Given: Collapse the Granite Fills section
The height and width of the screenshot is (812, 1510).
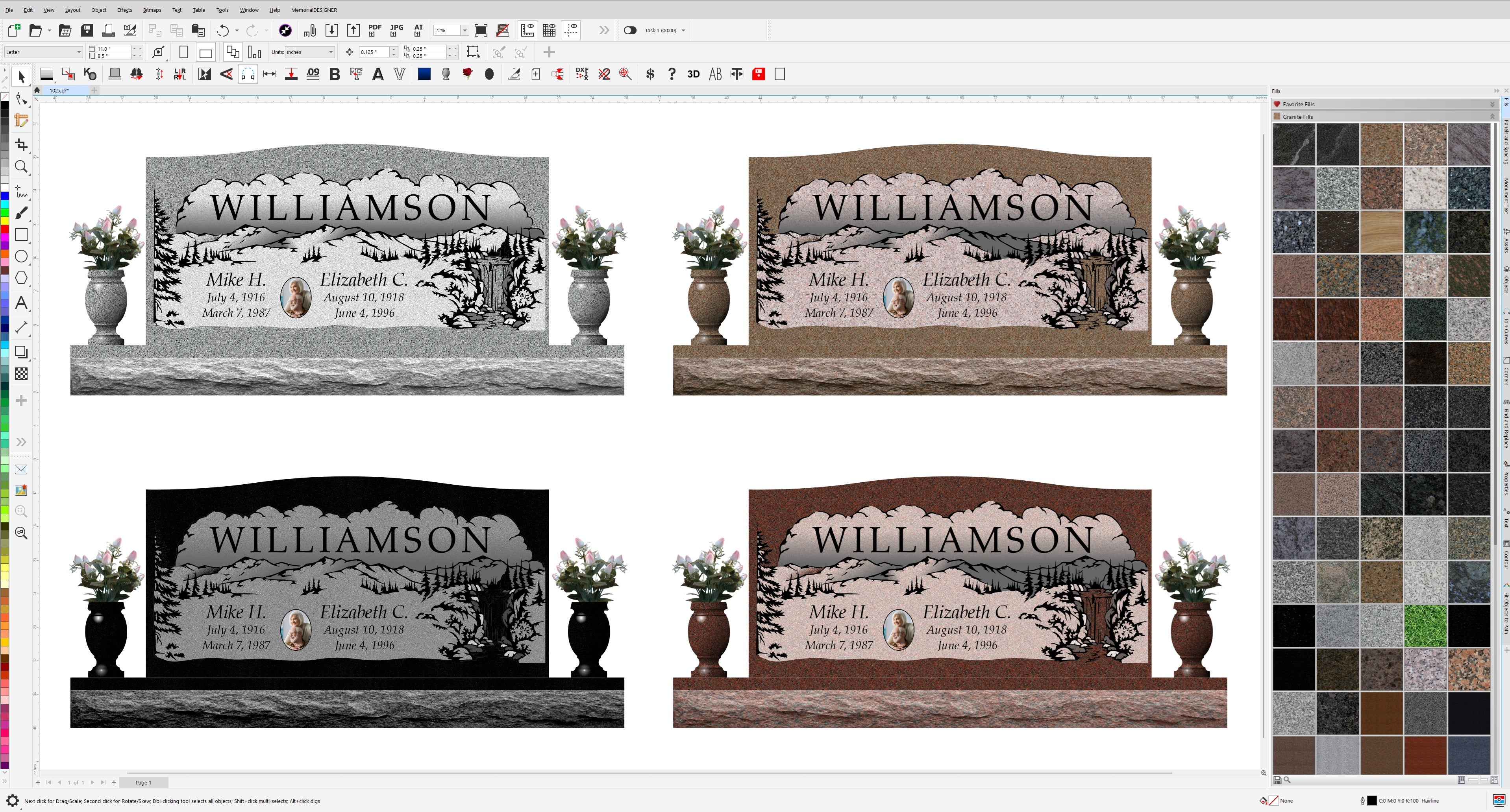Looking at the screenshot, I should point(1492,116).
